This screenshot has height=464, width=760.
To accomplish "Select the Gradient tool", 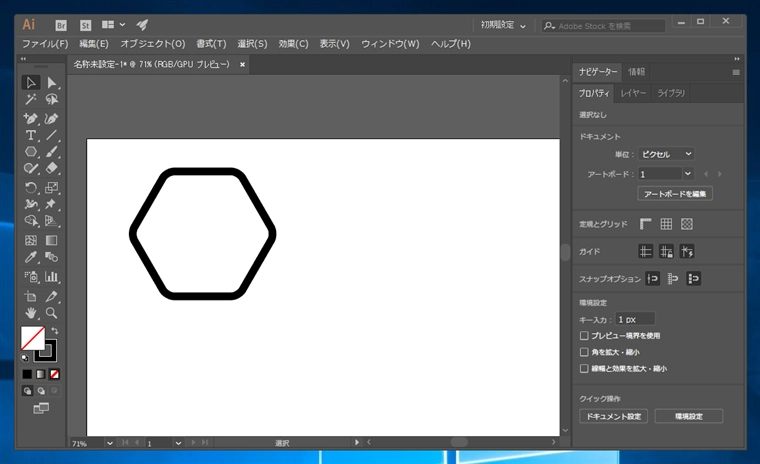I will tap(51, 240).
